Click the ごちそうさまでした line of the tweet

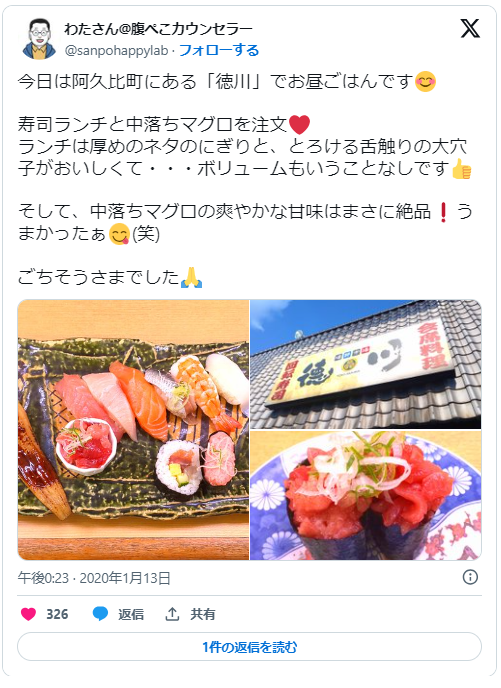pos(110,277)
